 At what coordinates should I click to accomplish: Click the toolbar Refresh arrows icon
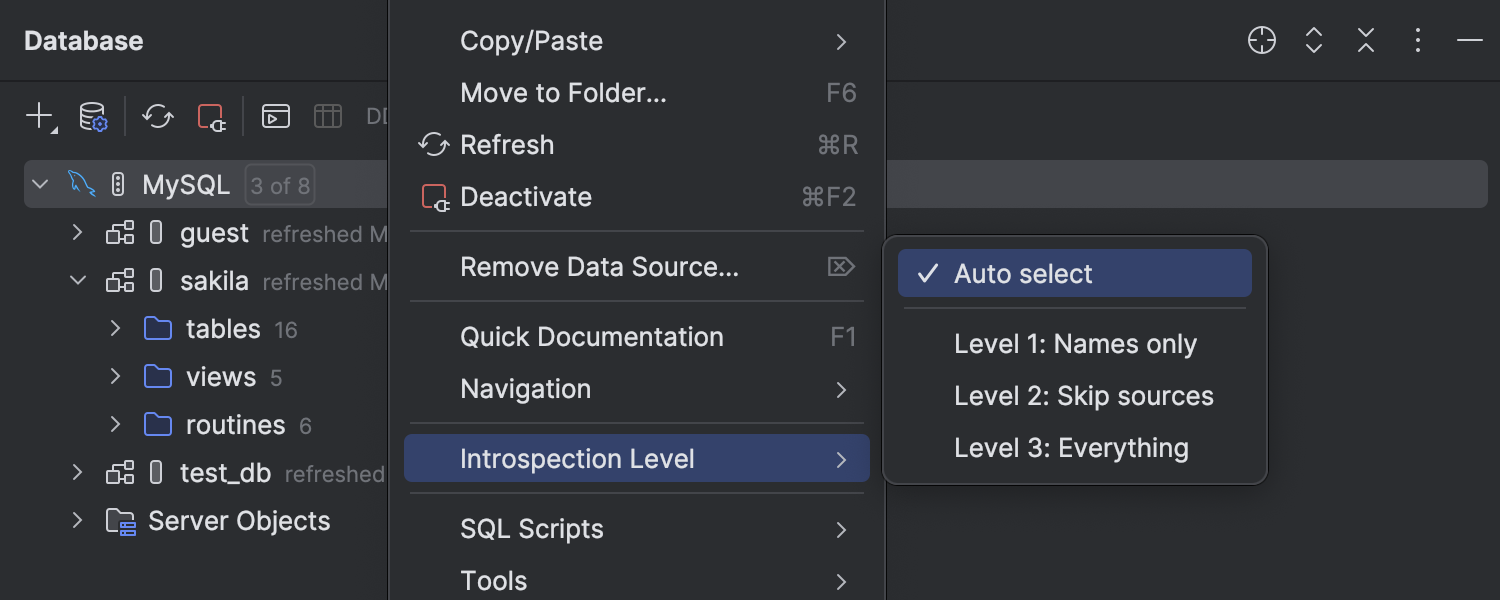tap(158, 116)
